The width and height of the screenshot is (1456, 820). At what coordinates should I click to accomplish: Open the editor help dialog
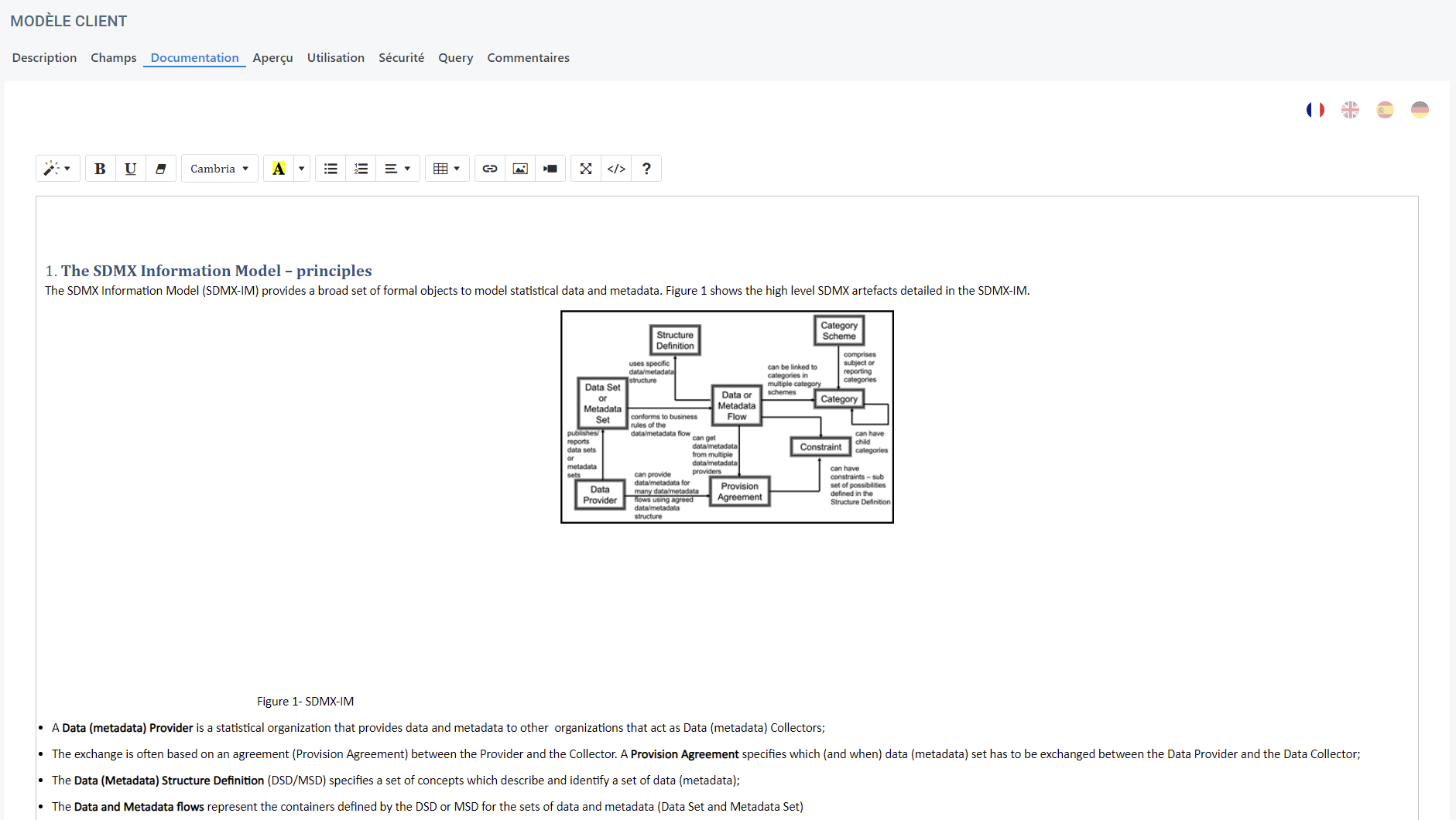[x=646, y=169]
